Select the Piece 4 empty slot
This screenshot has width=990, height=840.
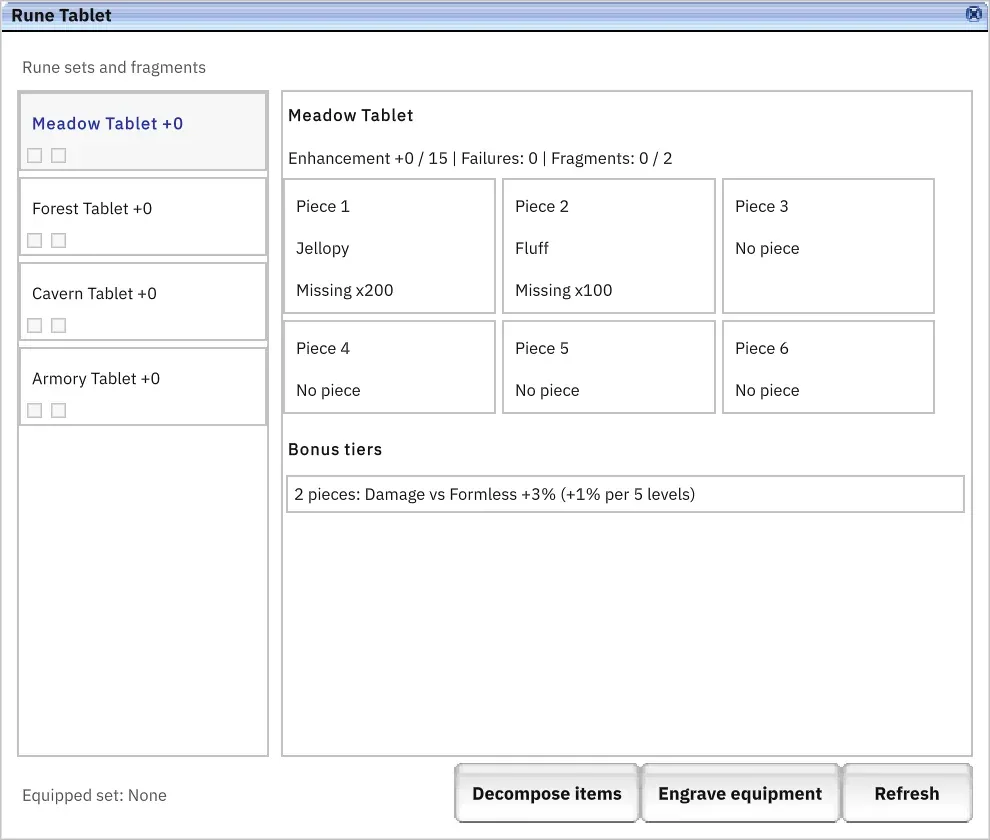click(390, 367)
